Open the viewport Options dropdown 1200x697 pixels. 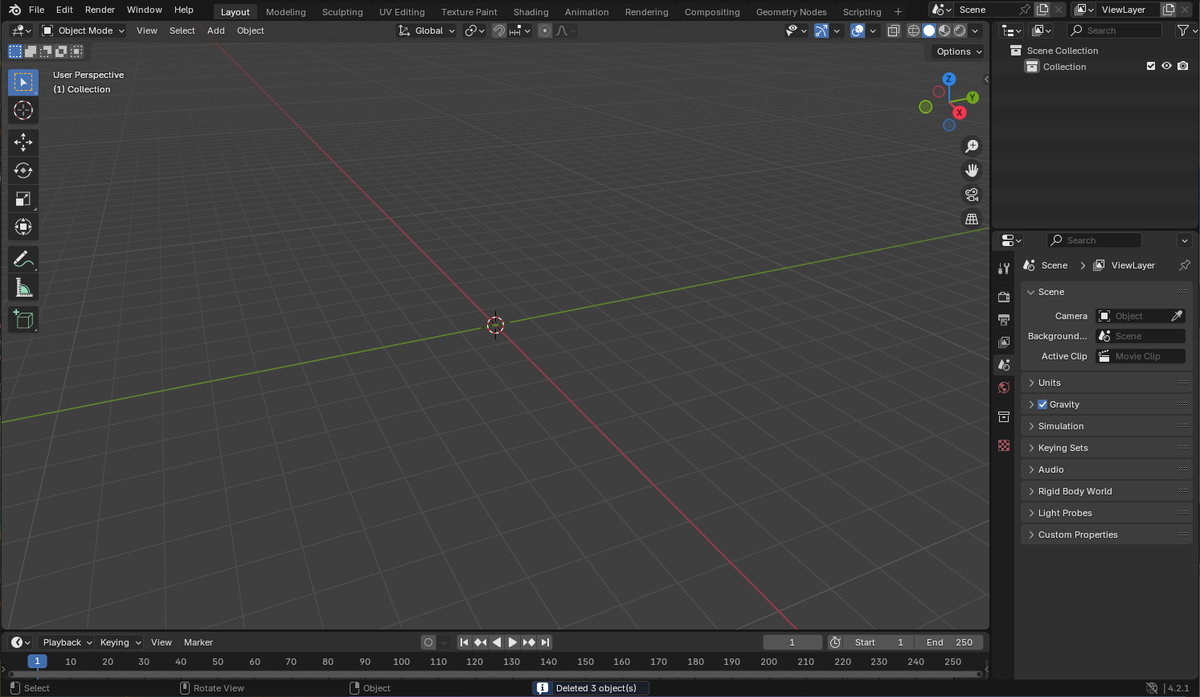[958, 51]
